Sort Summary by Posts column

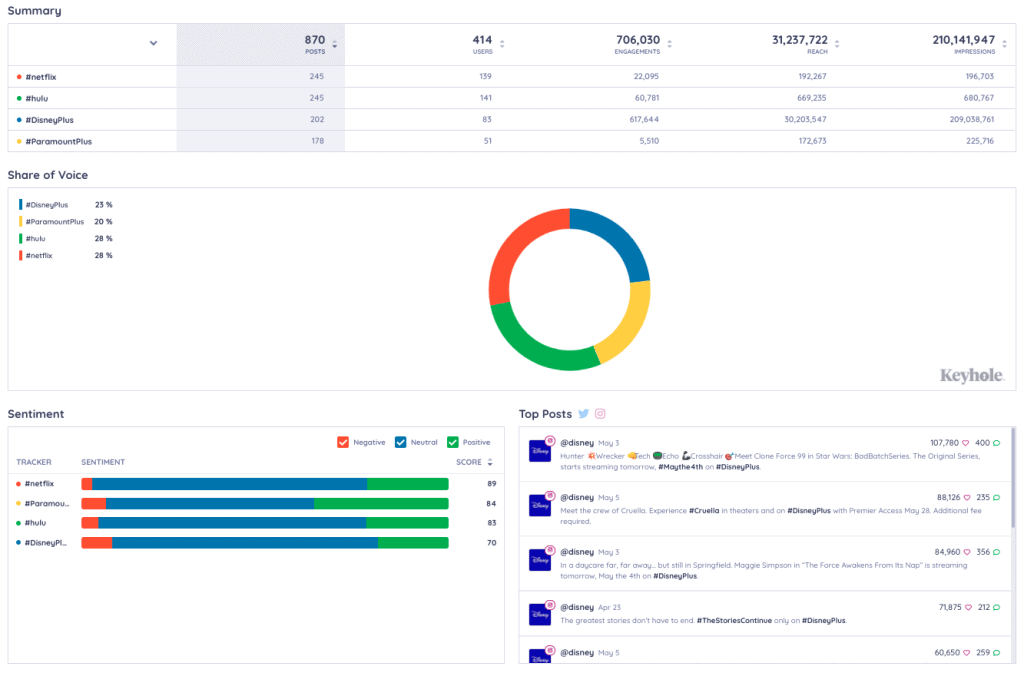(334, 45)
